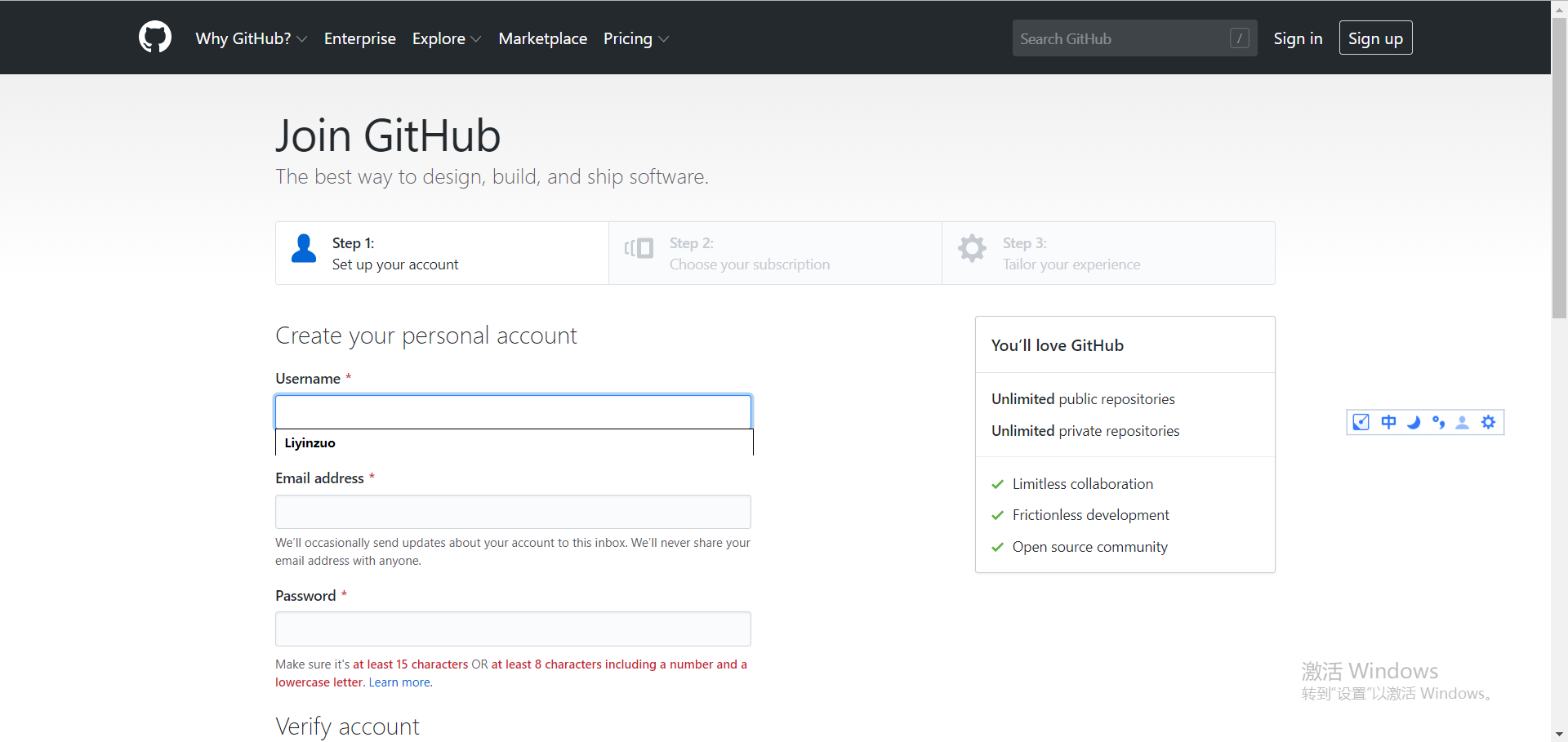Viewport: 1568px width, 742px height.
Task: Click the vertical scrollbar thumb
Action: click(1559, 167)
